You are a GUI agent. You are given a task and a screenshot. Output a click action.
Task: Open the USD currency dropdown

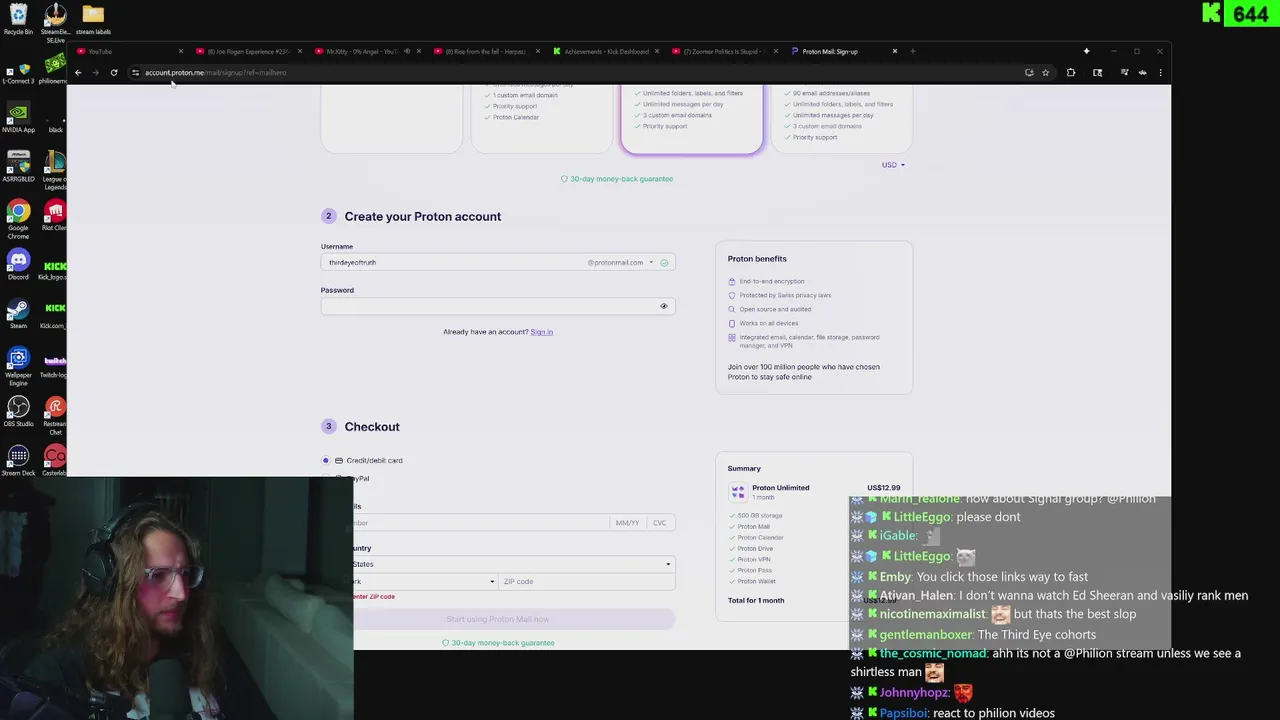893,165
